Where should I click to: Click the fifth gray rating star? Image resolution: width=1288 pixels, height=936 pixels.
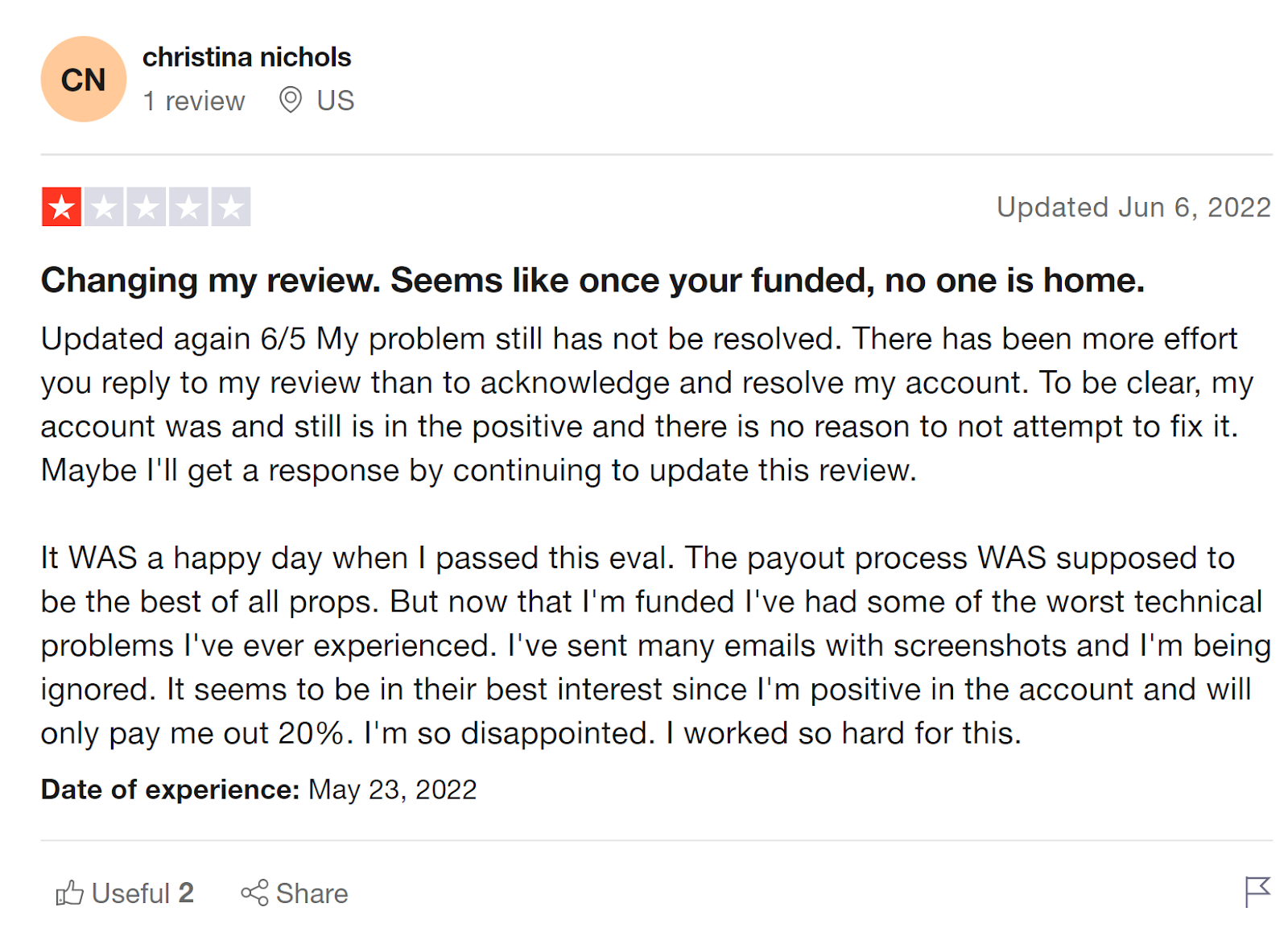(x=231, y=208)
